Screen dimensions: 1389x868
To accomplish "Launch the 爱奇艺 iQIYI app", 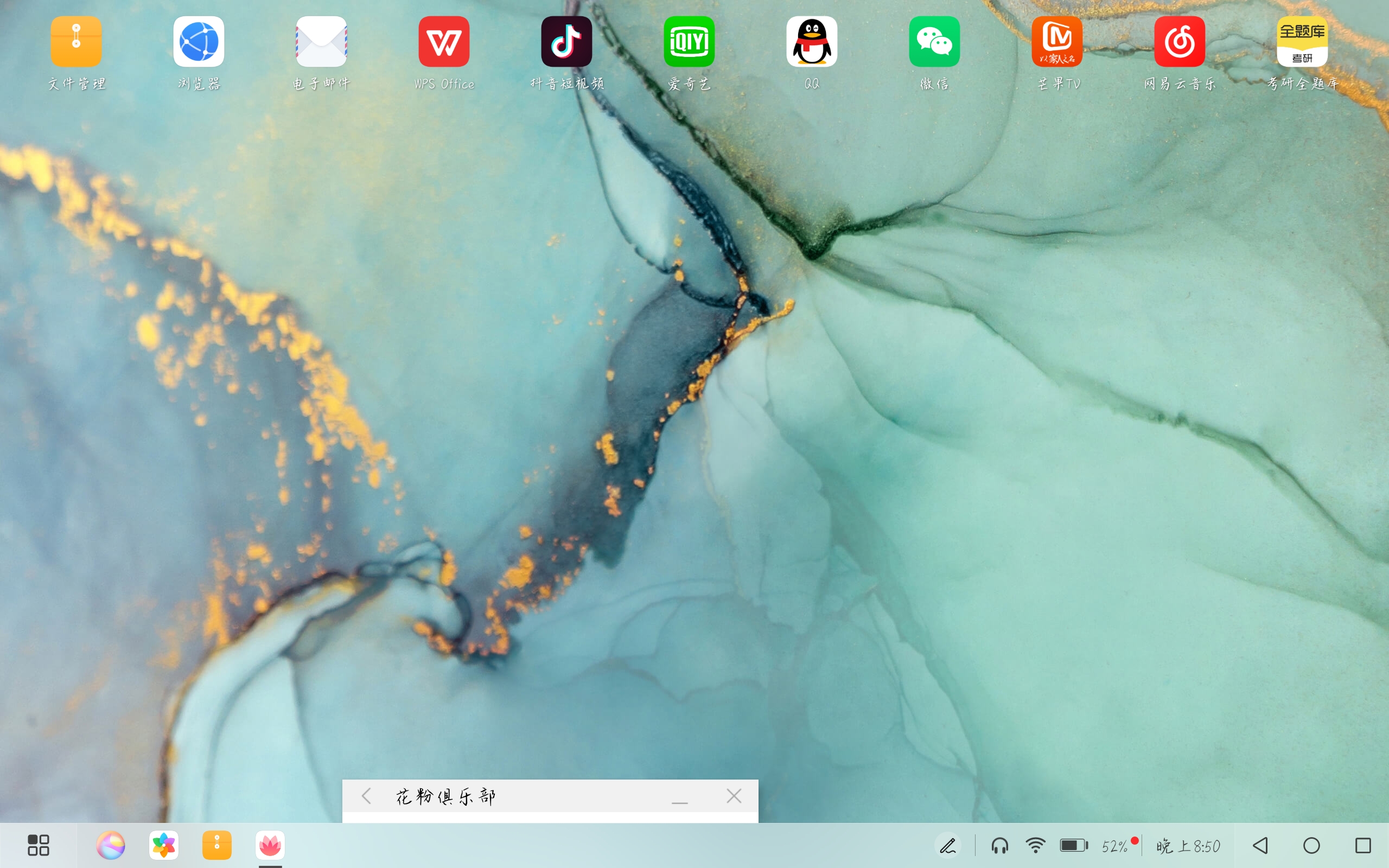I will [x=689, y=42].
